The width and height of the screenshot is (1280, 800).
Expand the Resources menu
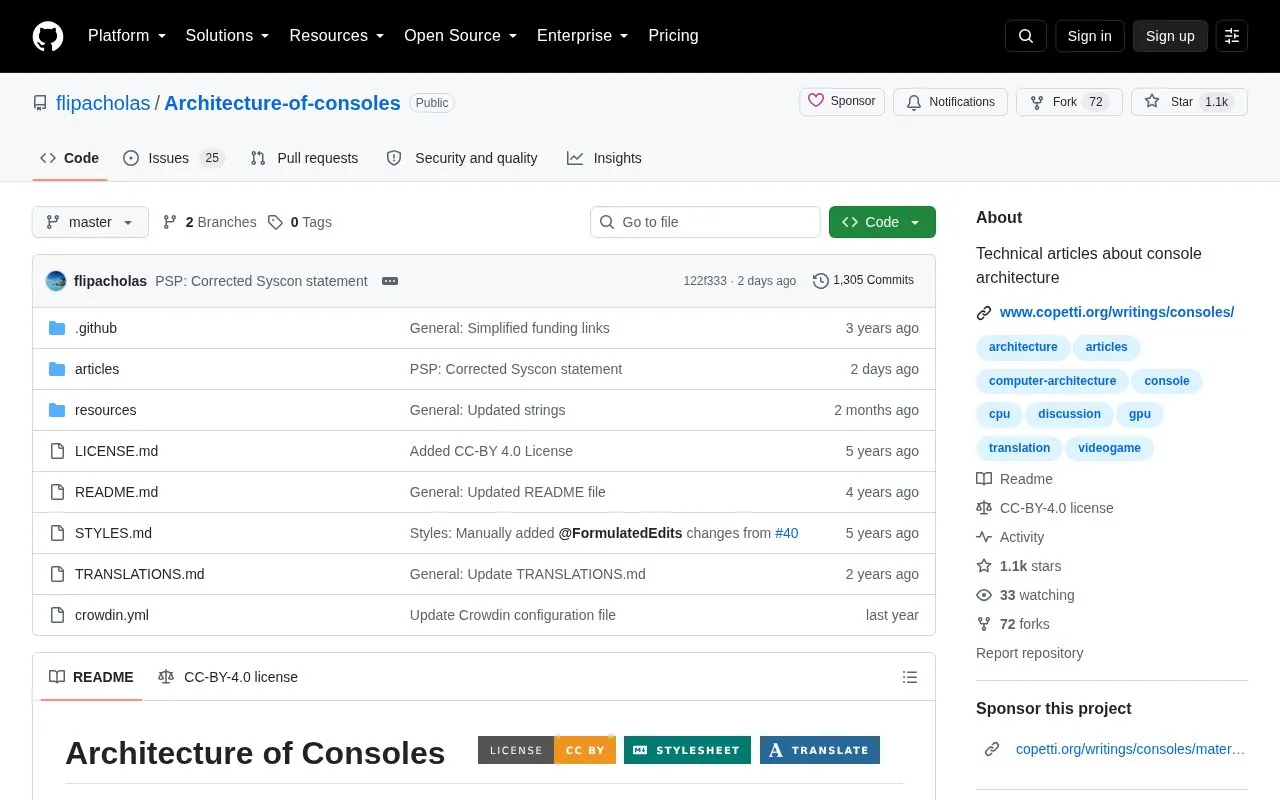coord(337,36)
